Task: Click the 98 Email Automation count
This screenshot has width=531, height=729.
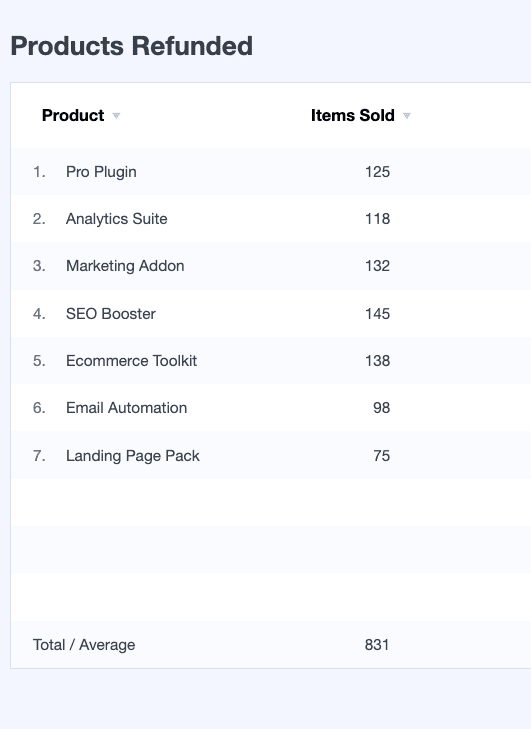Action: (x=381, y=408)
